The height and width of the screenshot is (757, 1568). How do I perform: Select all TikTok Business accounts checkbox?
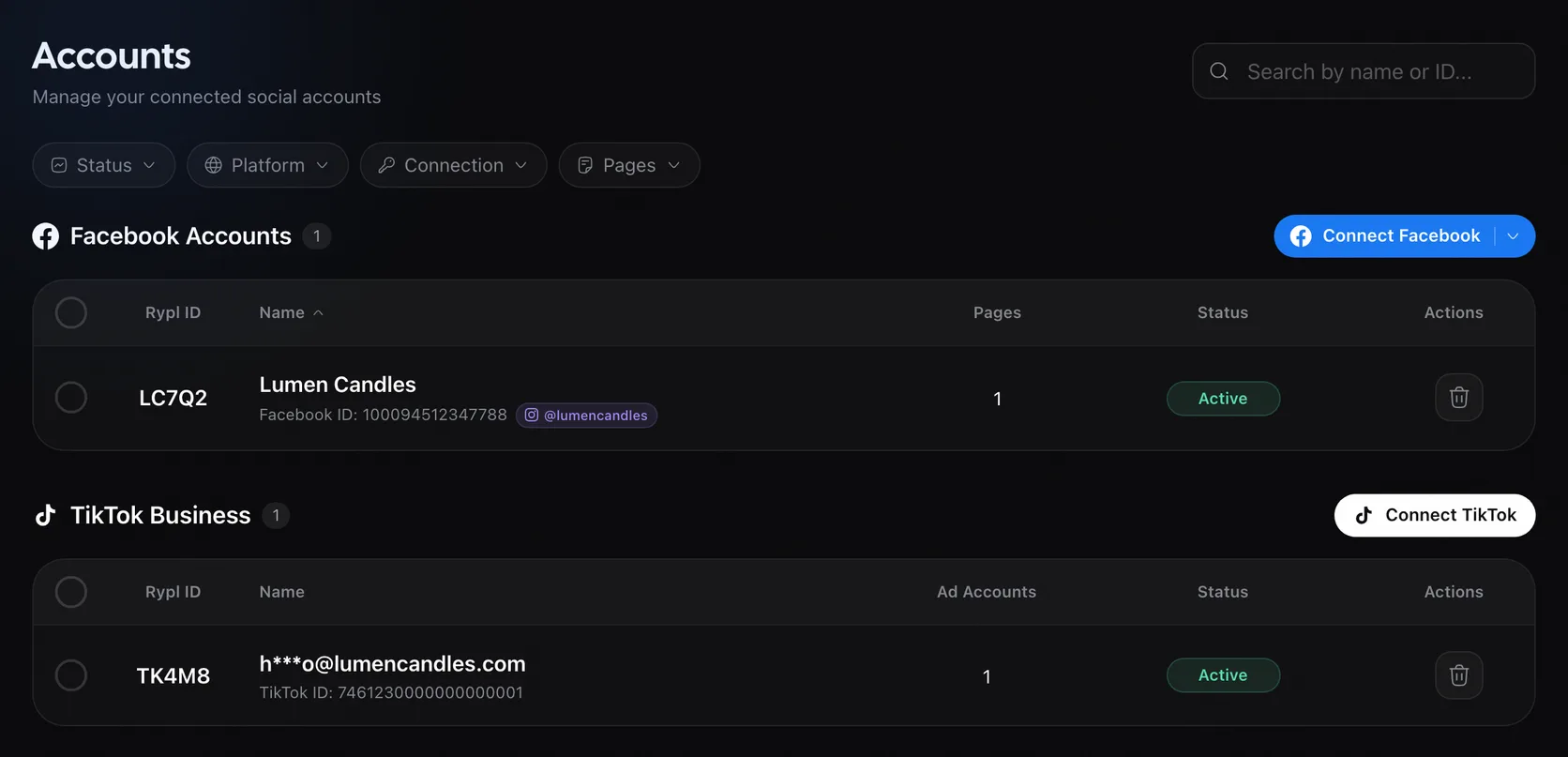(71, 592)
